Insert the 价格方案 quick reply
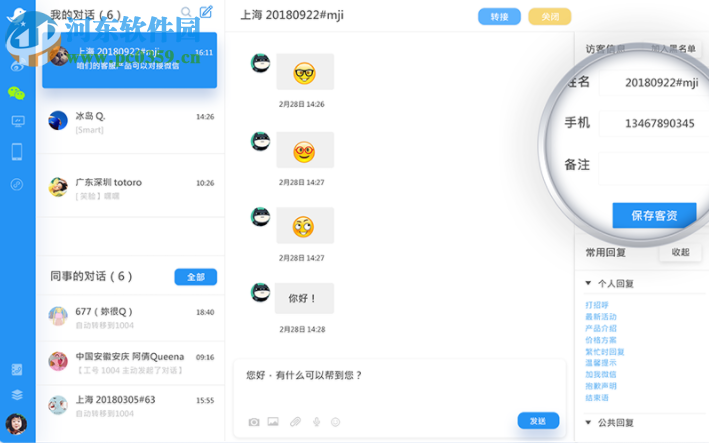The height and width of the screenshot is (443, 709). (x=601, y=340)
